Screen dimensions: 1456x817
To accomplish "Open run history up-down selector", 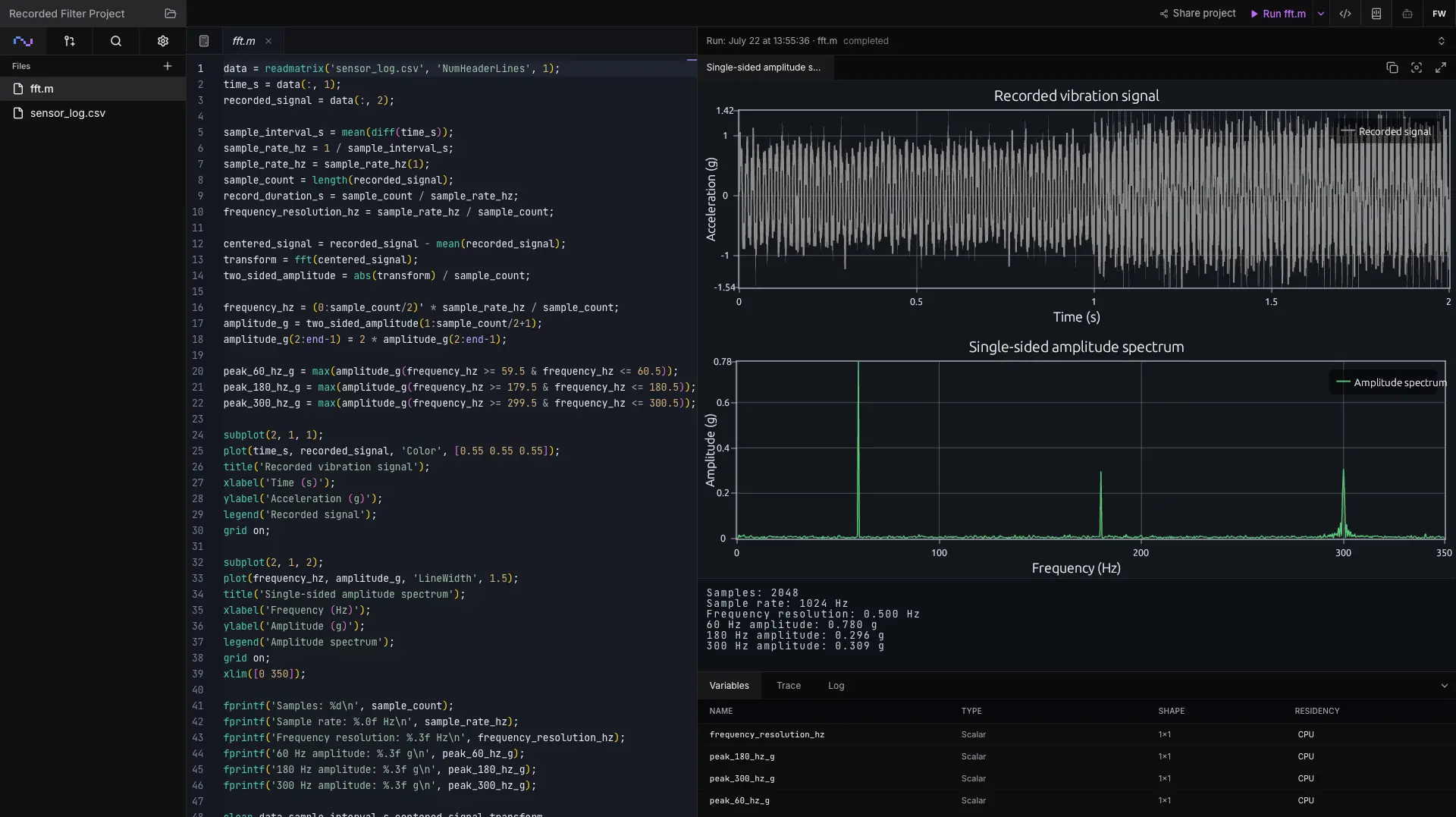I will pos(1442,41).
